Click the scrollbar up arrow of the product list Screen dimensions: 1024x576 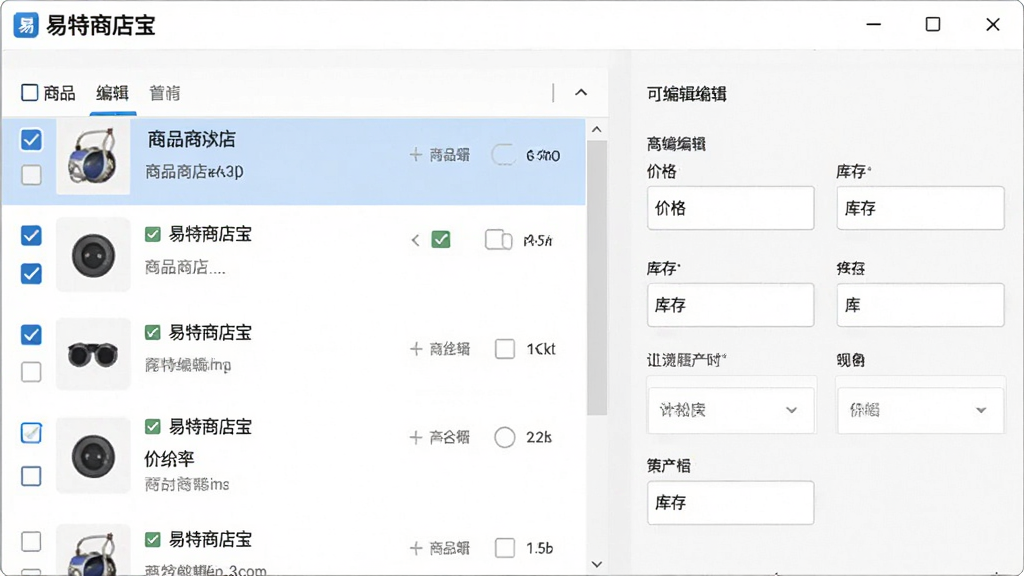(x=596, y=129)
